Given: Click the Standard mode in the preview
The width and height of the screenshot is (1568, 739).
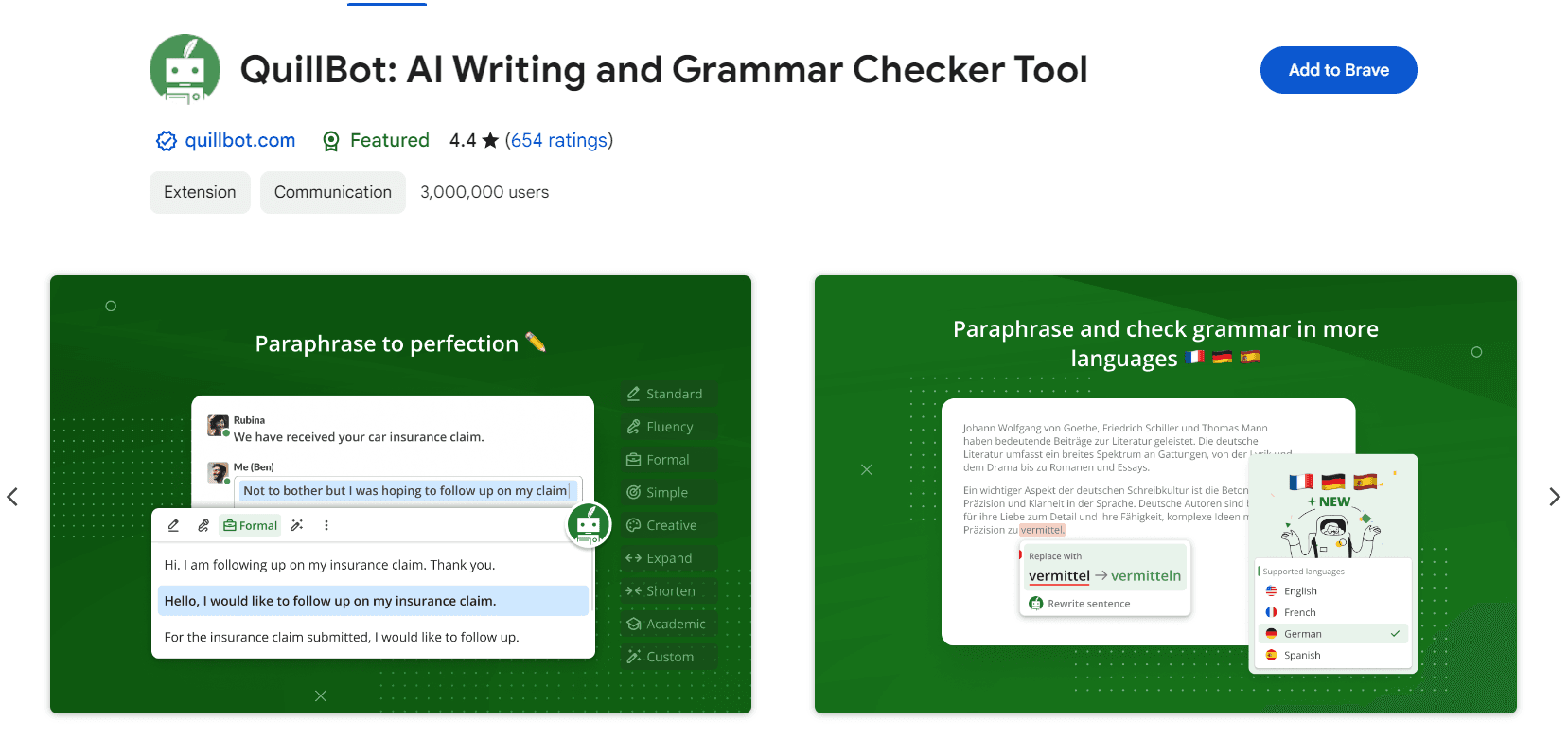Looking at the screenshot, I should point(669,394).
